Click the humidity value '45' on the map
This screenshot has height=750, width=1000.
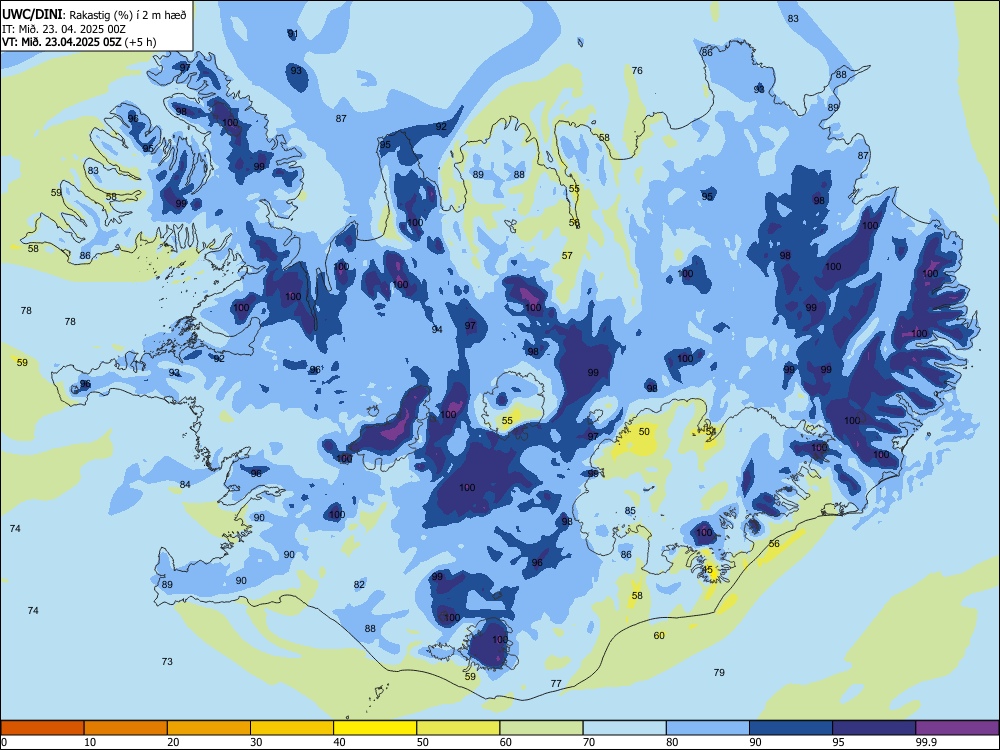coord(707,570)
